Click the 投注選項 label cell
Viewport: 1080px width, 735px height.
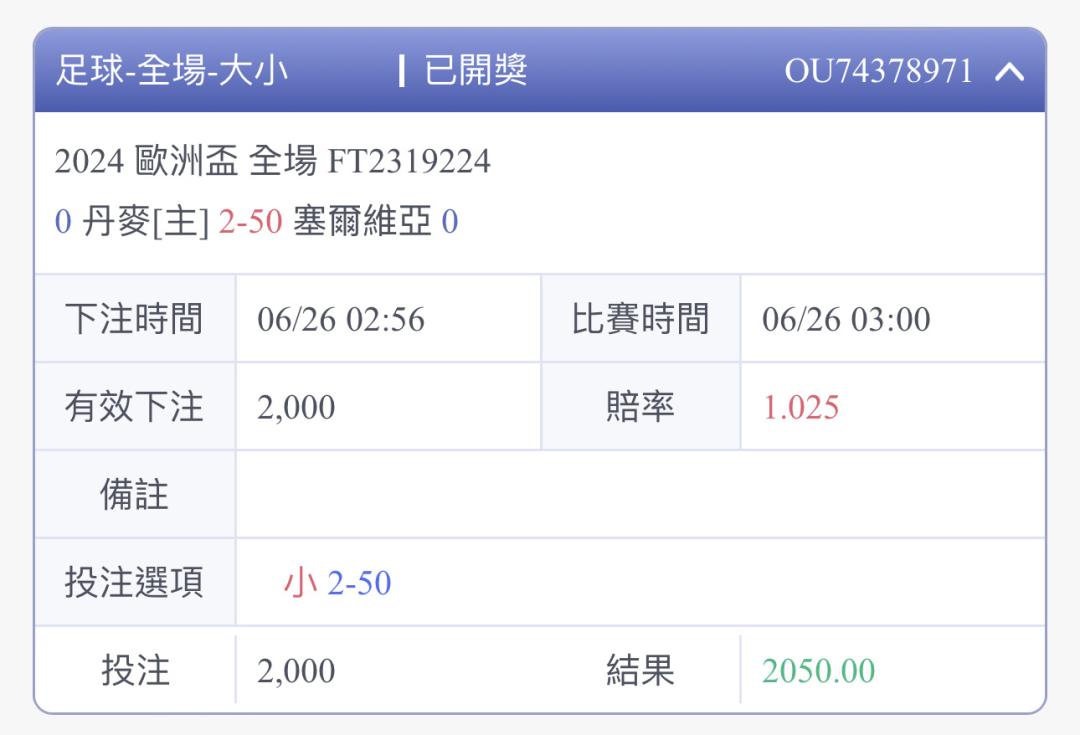(134, 582)
